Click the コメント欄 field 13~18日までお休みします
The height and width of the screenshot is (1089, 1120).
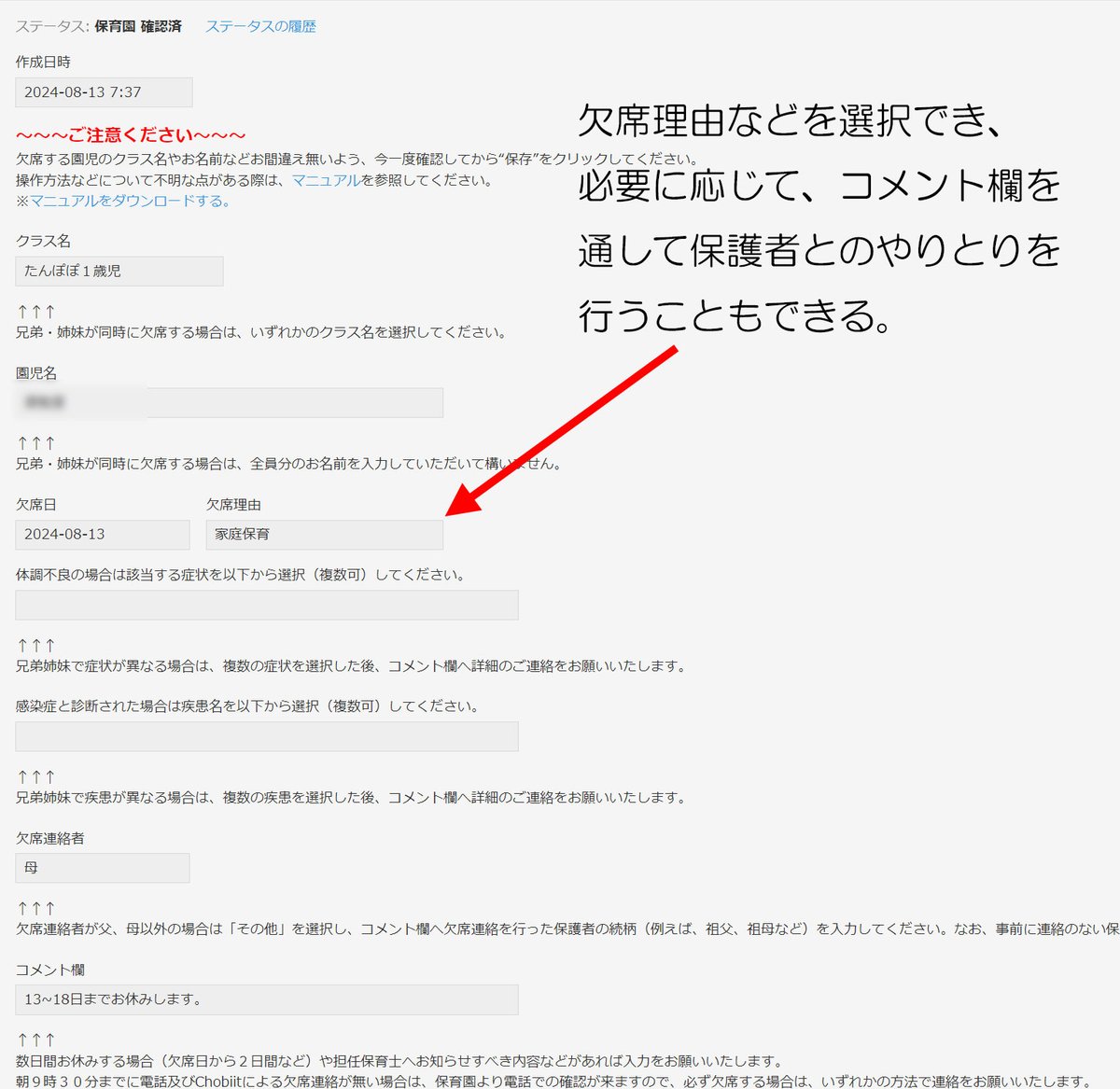pos(267,999)
